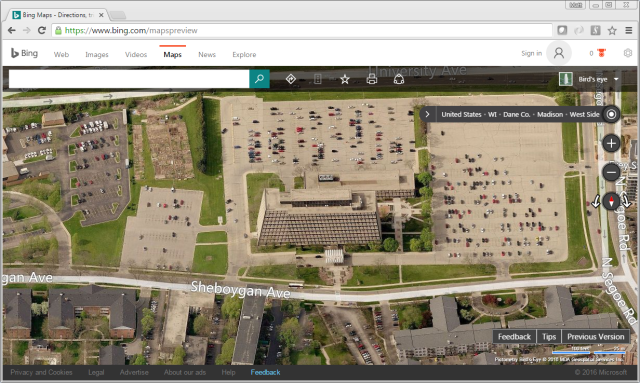
Task: Click the Feedback button on map
Action: (x=514, y=337)
